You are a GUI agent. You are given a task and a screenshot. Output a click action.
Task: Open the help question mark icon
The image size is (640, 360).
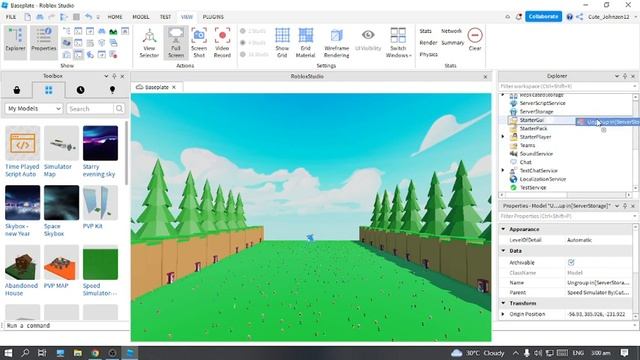click(x=569, y=17)
